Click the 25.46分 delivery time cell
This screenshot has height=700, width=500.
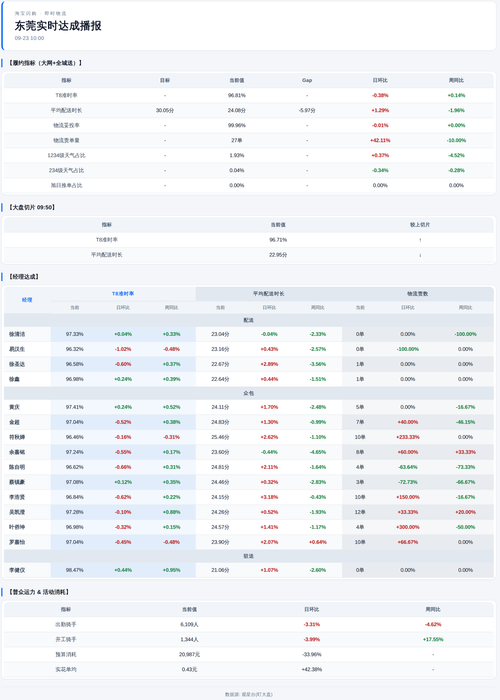click(220, 437)
